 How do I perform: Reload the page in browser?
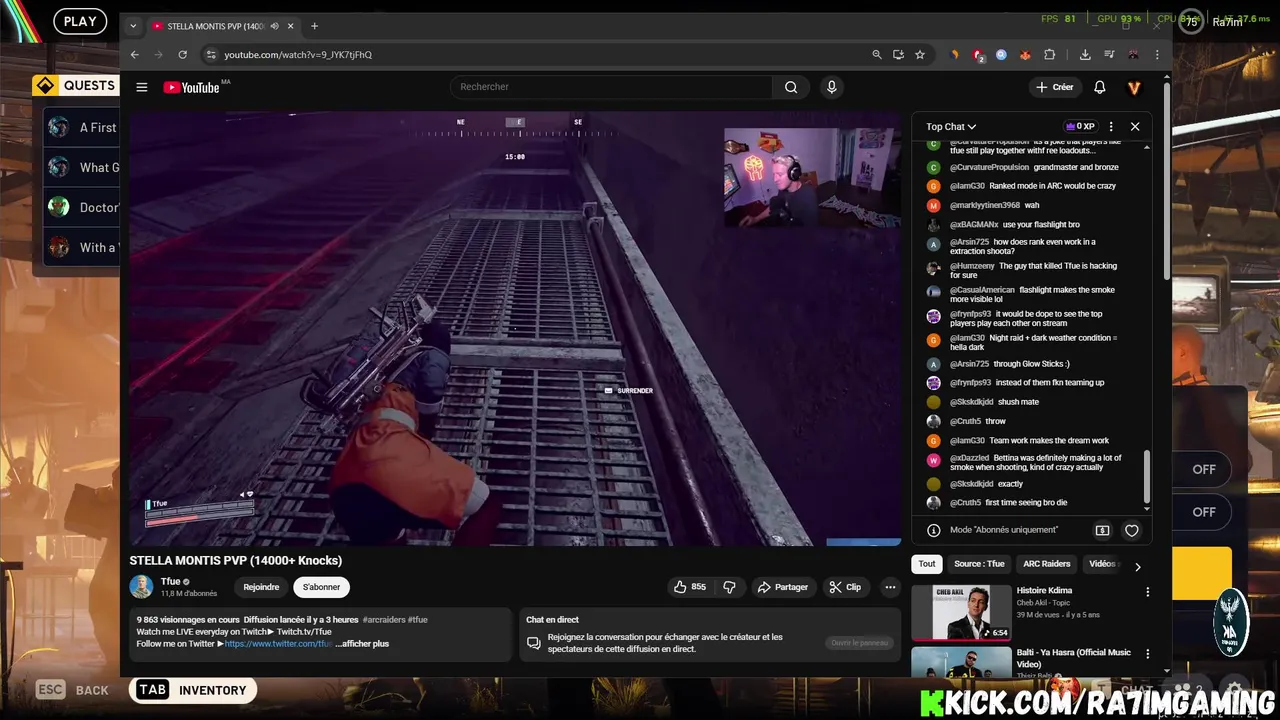coord(182,55)
